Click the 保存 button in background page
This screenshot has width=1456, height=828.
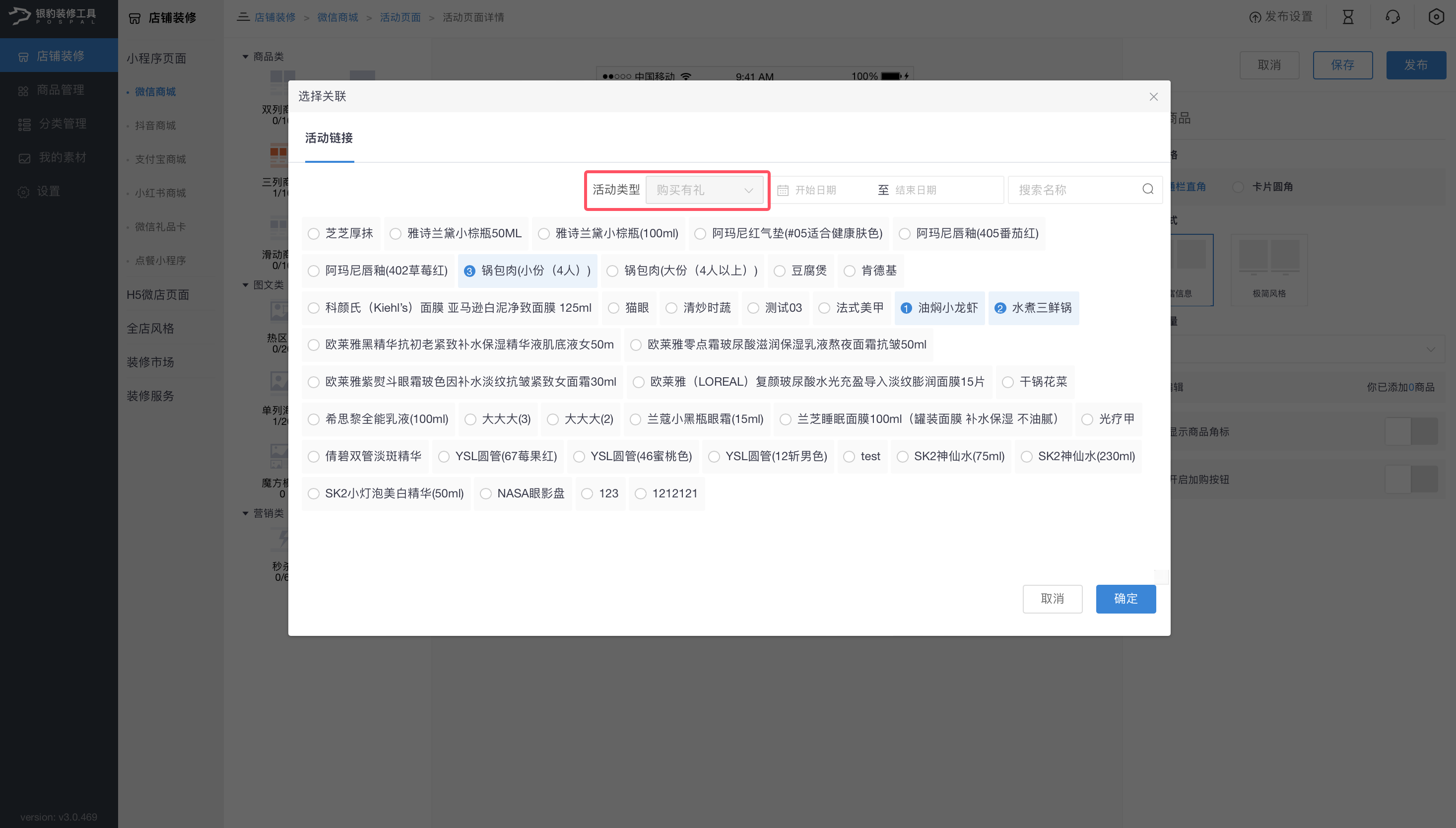click(x=1343, y=65)
